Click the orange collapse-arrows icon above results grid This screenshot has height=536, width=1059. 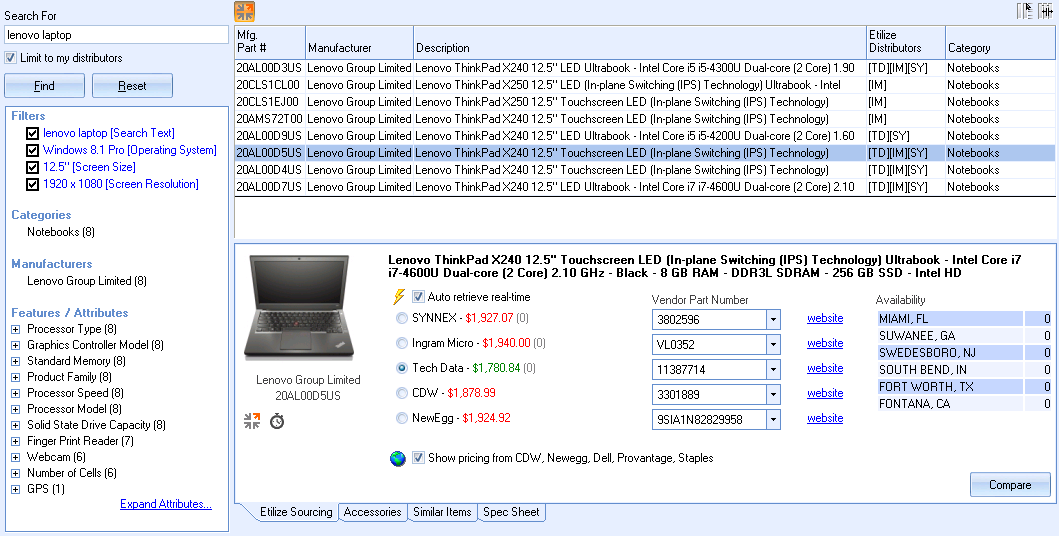pos(244,11)
